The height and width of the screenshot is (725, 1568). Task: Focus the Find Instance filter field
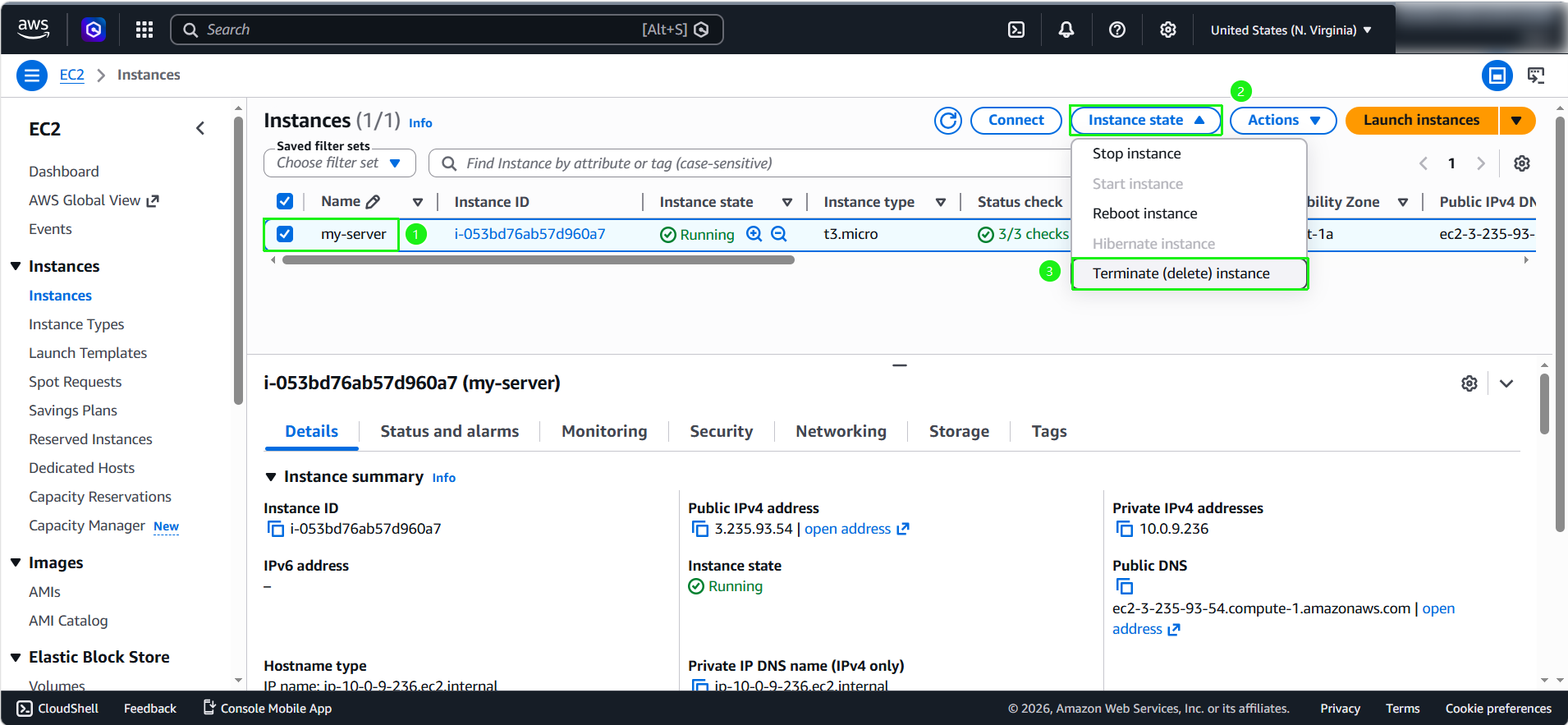[x=750, y=163]
